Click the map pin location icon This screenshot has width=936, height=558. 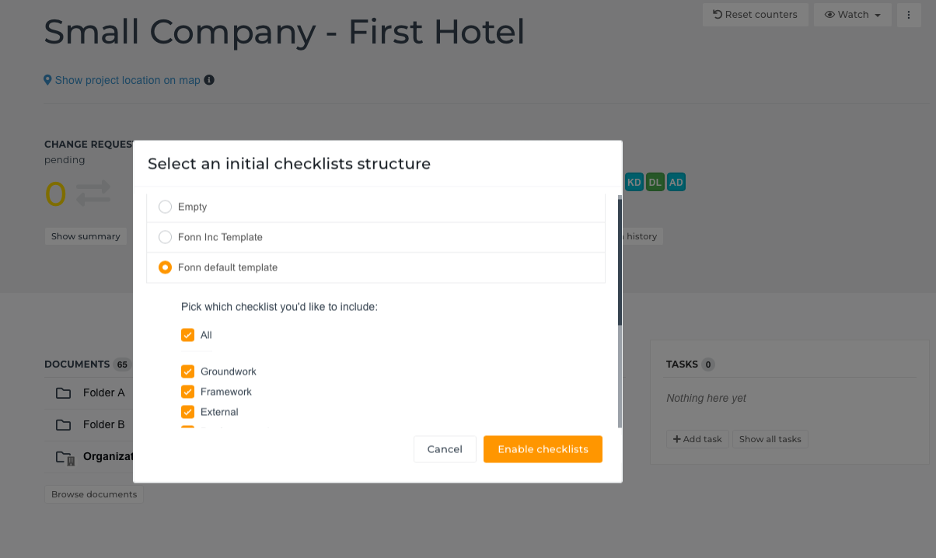click(48, 80)
